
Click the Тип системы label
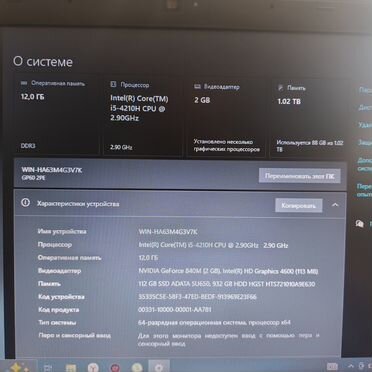point(57,323)
